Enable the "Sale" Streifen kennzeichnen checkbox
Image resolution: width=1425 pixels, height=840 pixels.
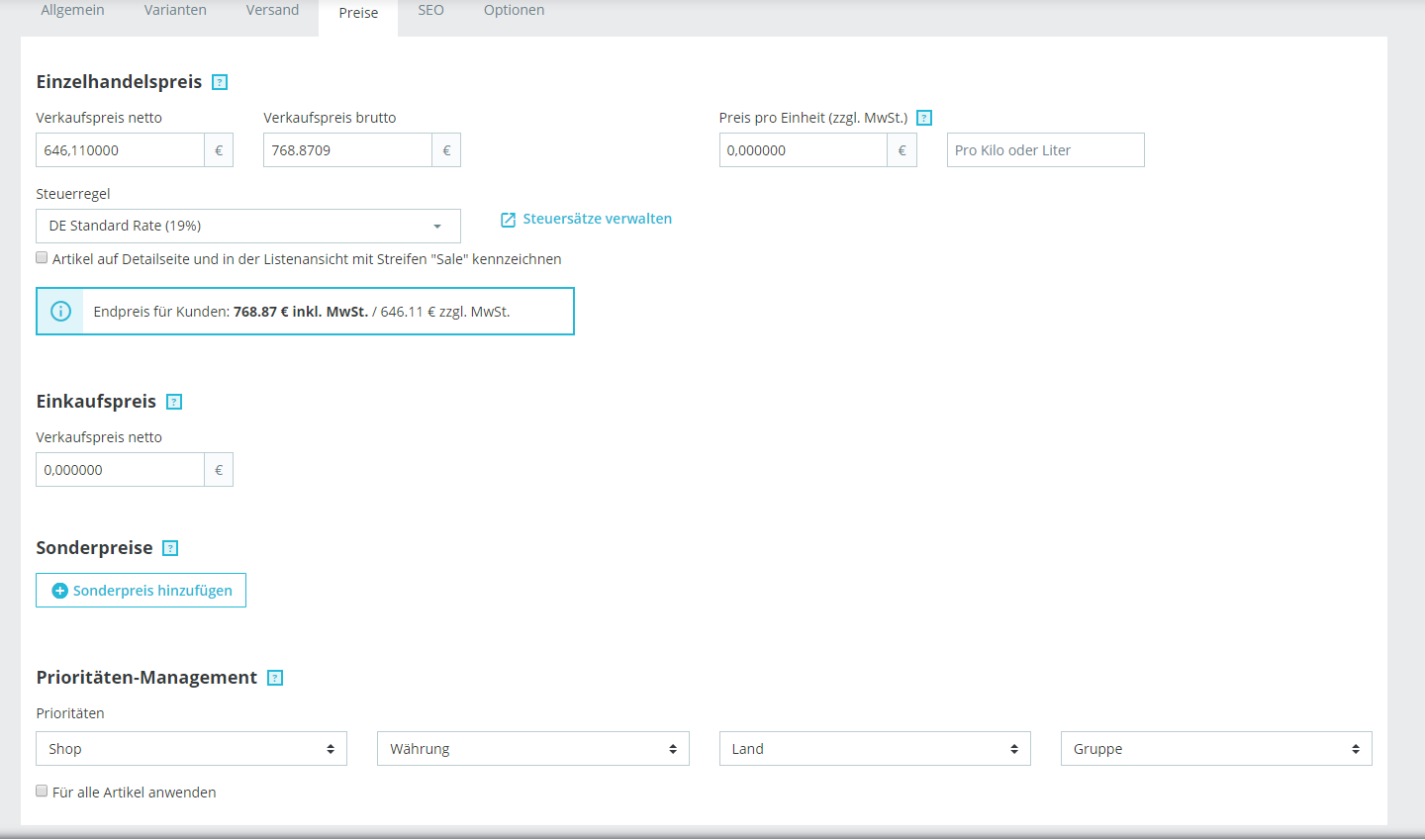42,257
